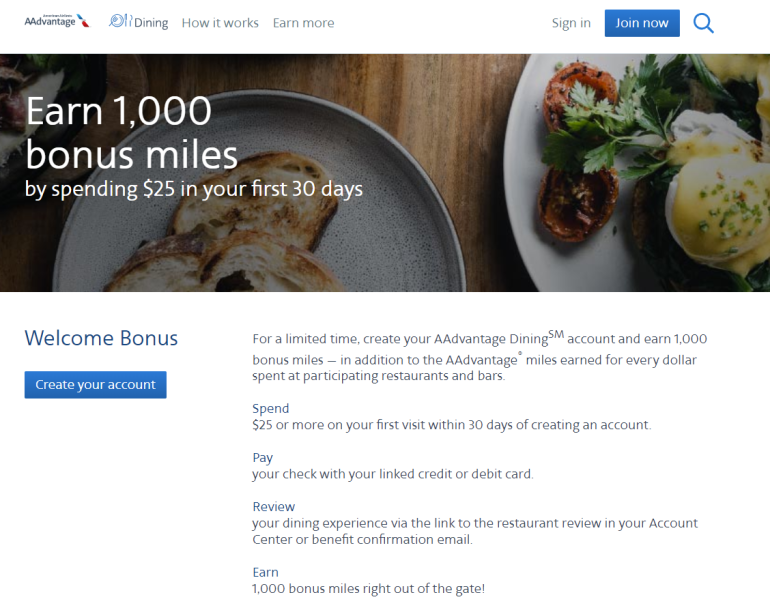Image resolution: width=770 pixels, height=608 pixels.
Task: Click the For a limited time paragraph
Action: [x=480, y=357]
